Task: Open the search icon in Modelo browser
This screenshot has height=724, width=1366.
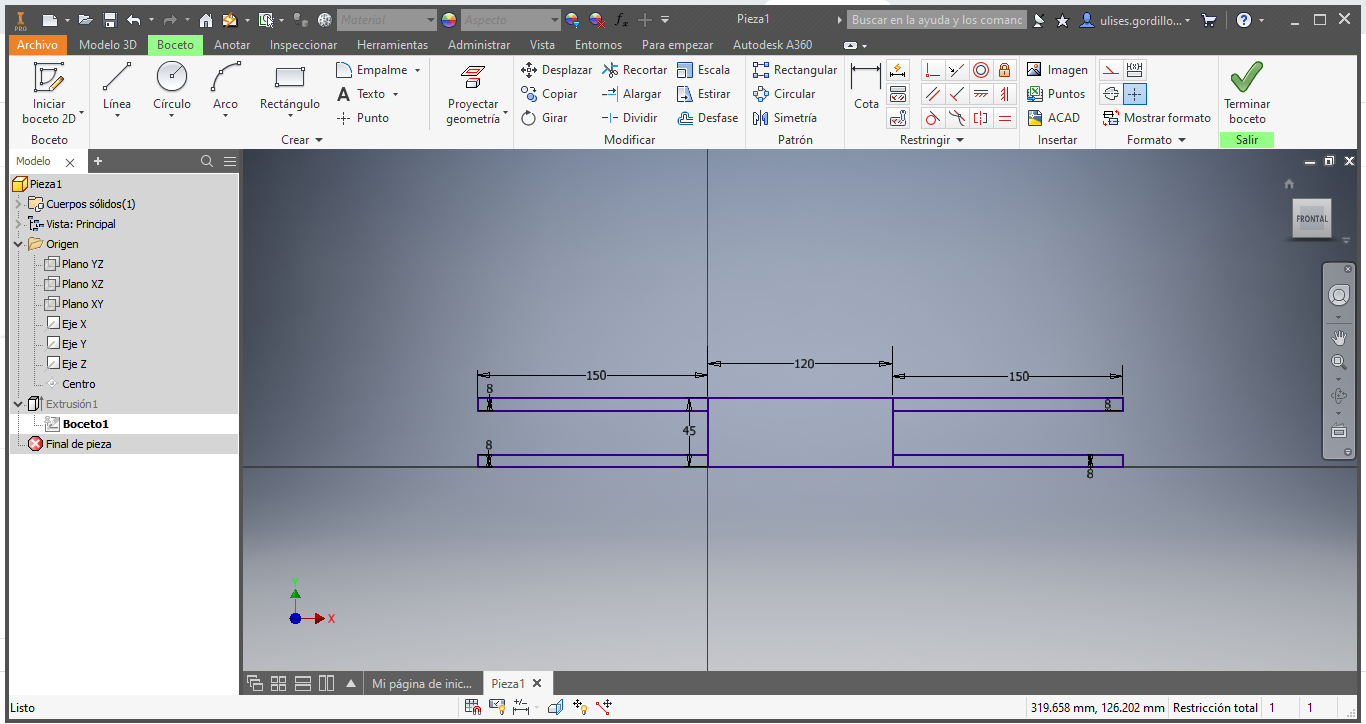Action: click(207, 161)
